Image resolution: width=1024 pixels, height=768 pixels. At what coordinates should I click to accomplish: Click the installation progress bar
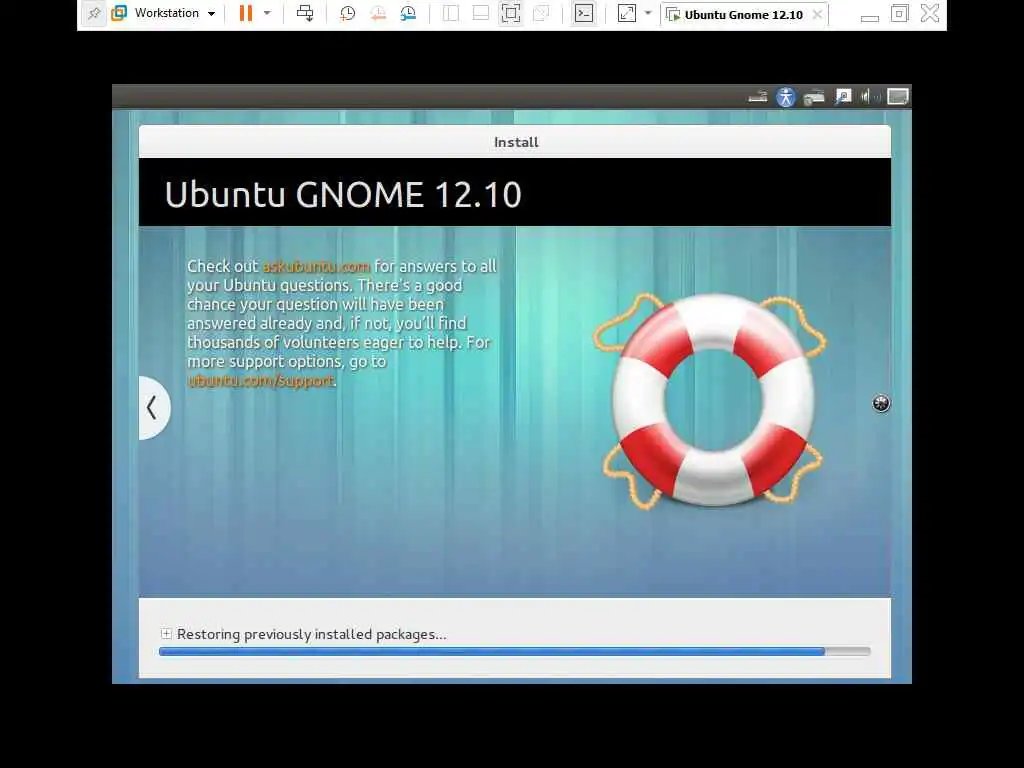tap(515, 651)
